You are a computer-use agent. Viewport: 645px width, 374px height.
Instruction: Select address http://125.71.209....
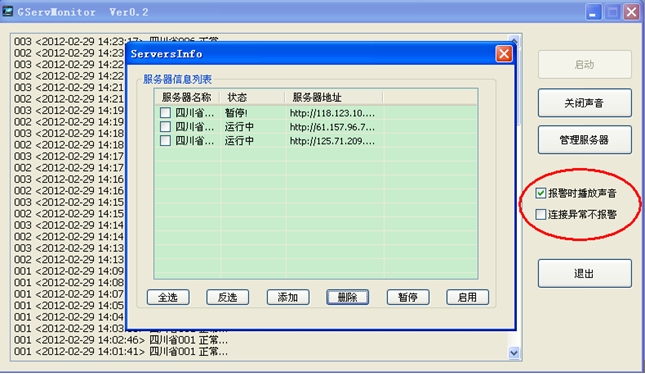click(332, 141)
